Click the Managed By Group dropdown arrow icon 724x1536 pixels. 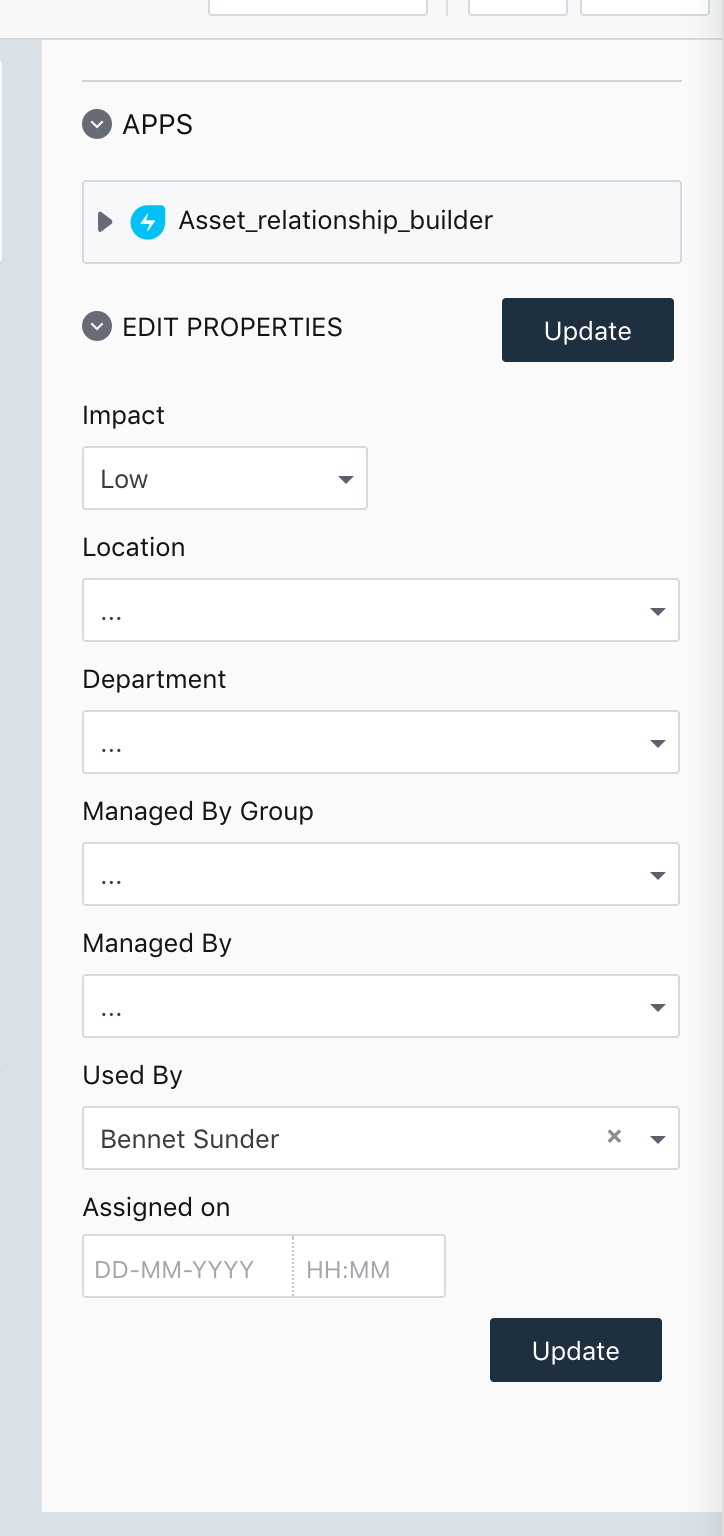point(657,874)
